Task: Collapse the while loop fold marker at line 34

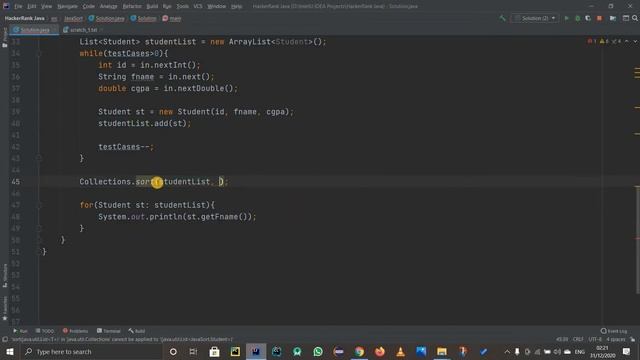Action: click(39, 53)
